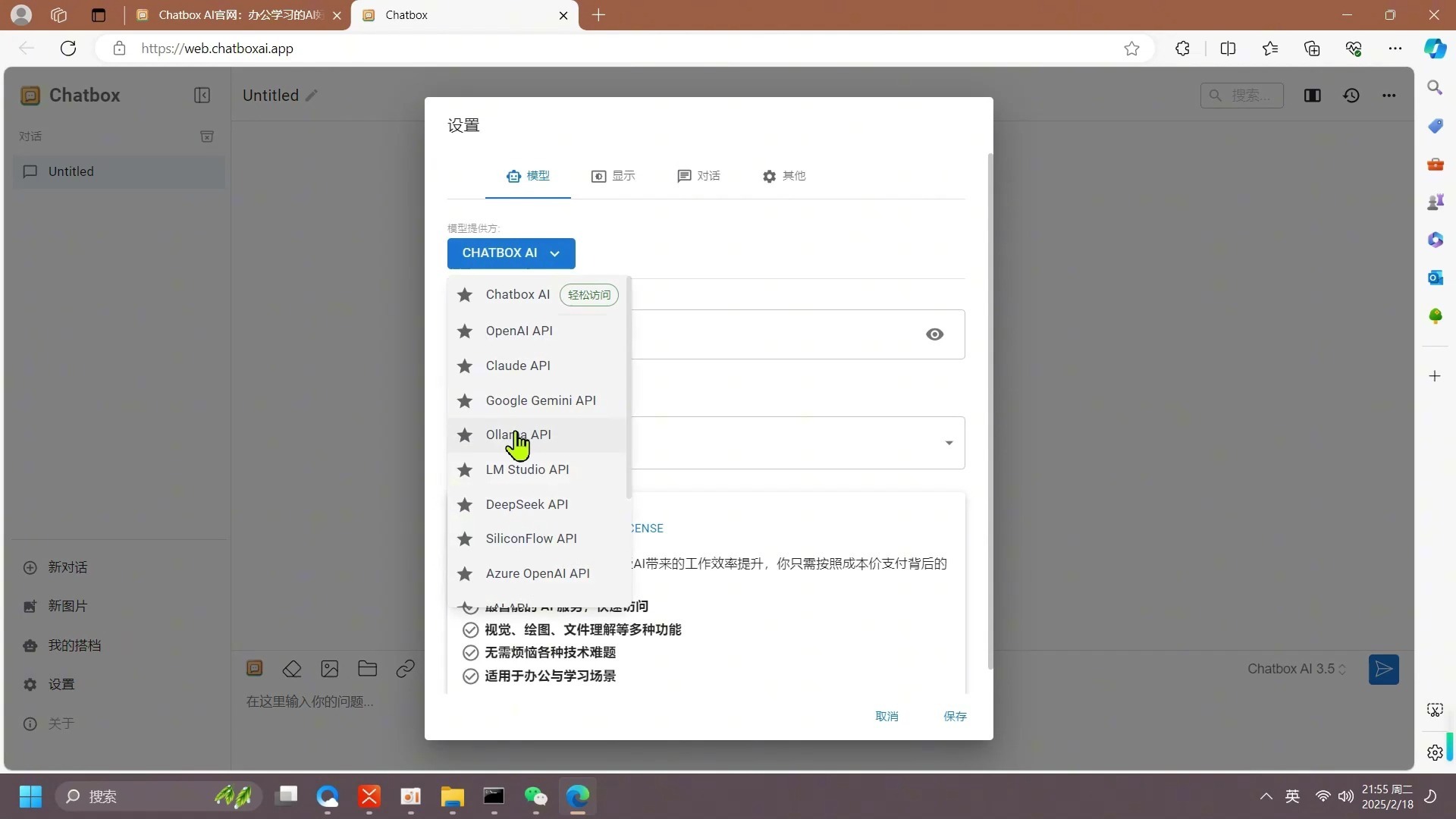Open the CHATBOX AI provider dropdown
Viewport: 1456px width, 819px height.
click(x=510, y=253)
